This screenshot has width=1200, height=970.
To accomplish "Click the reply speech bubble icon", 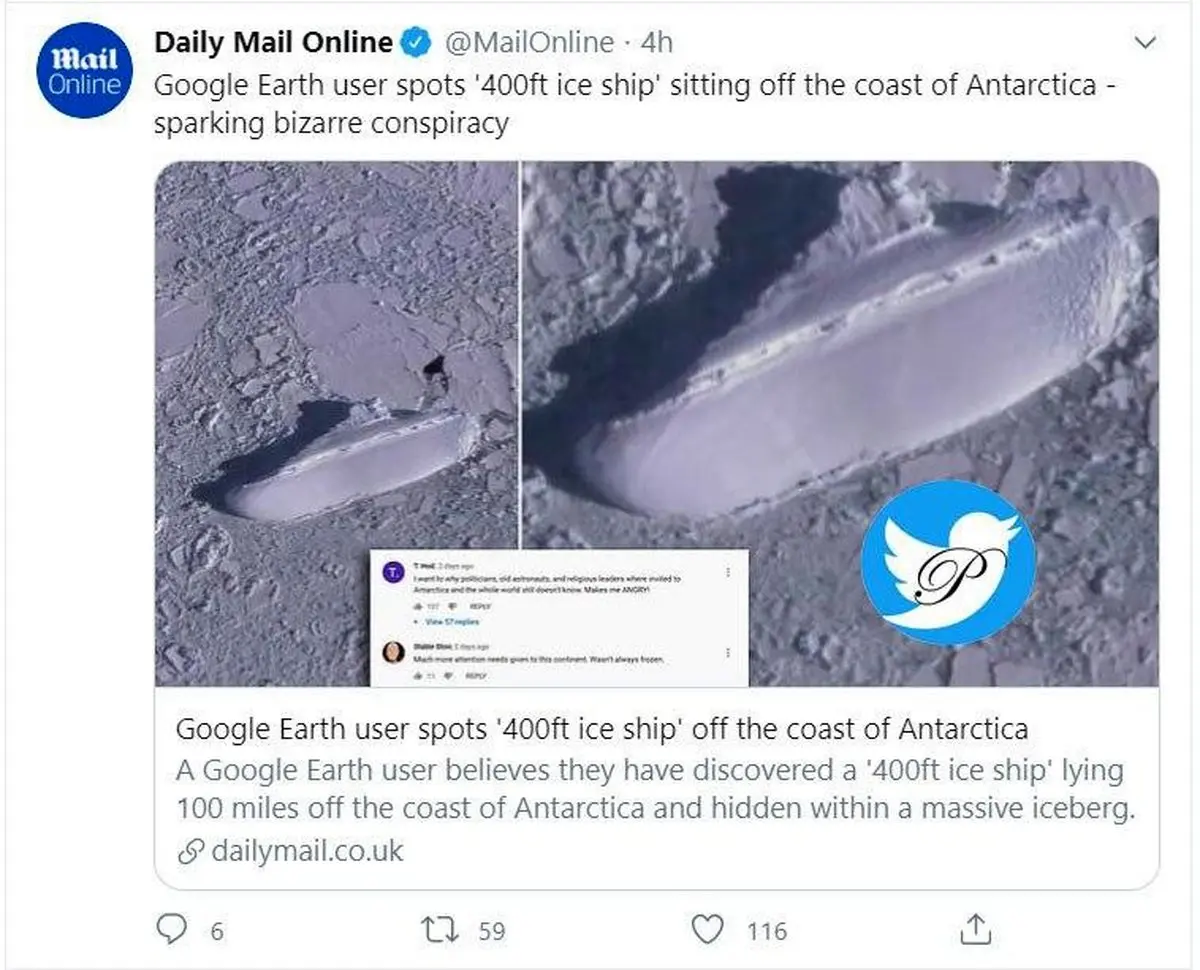I will pyautogui.click(x=173, y=929).
